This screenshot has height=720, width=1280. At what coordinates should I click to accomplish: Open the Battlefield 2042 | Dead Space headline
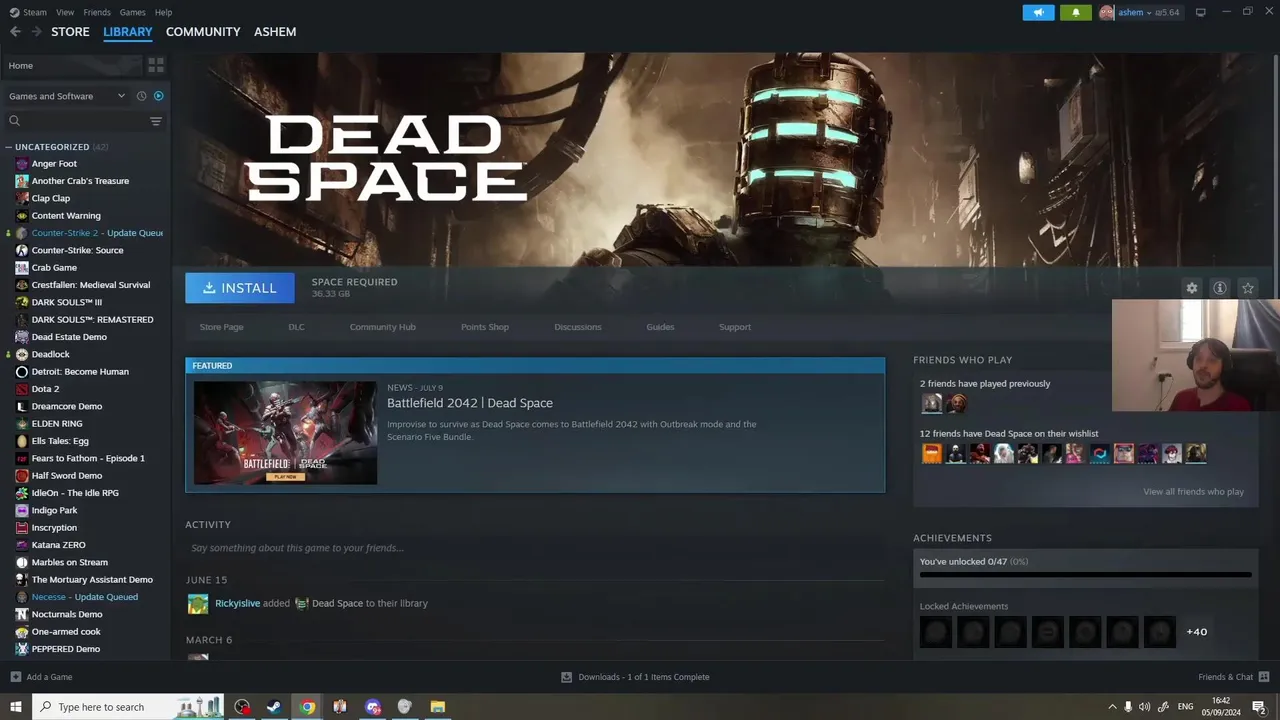(470, 403)
